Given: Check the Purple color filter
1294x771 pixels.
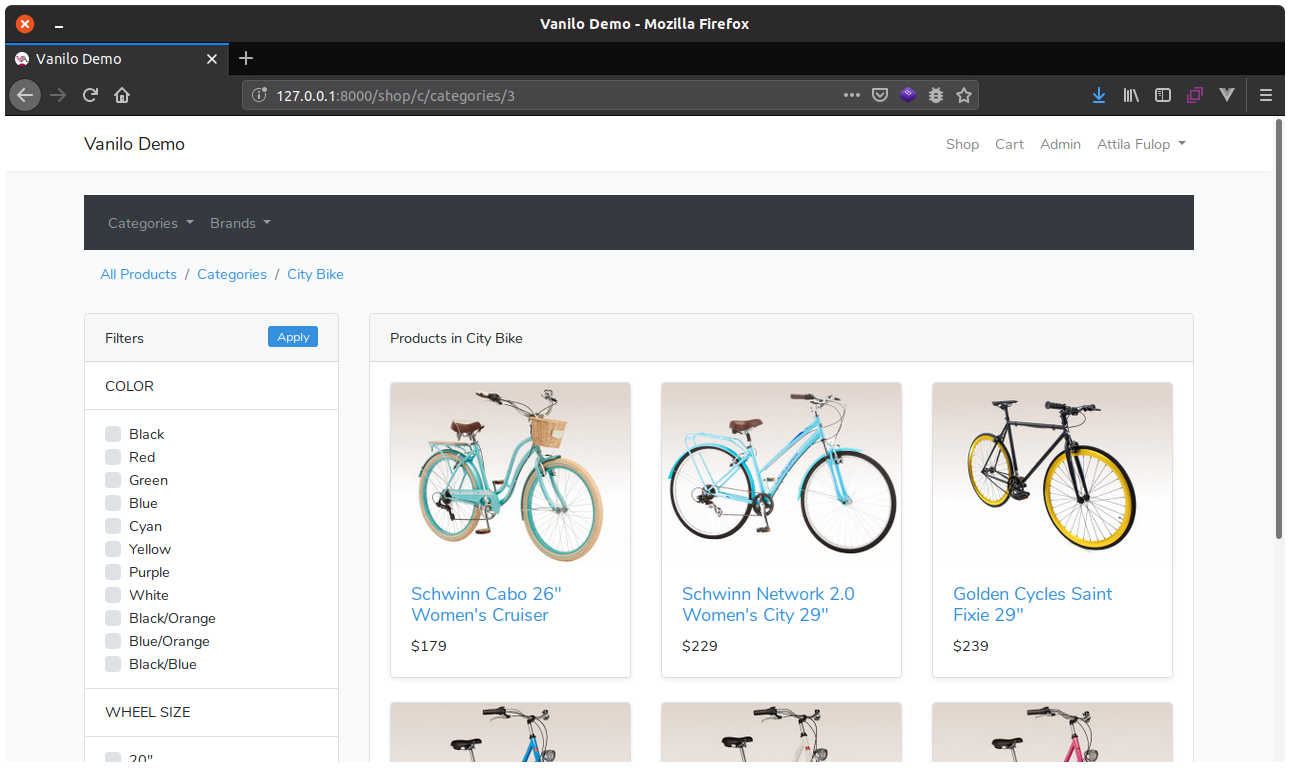Looking at the screenshot, I should coord(113,572).
